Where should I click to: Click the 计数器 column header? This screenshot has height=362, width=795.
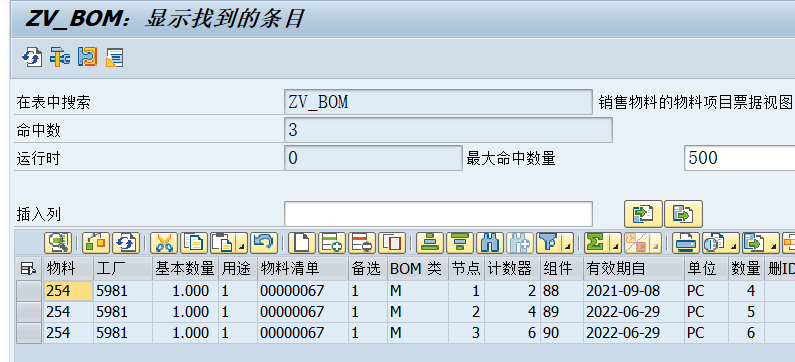click(512, 269)
